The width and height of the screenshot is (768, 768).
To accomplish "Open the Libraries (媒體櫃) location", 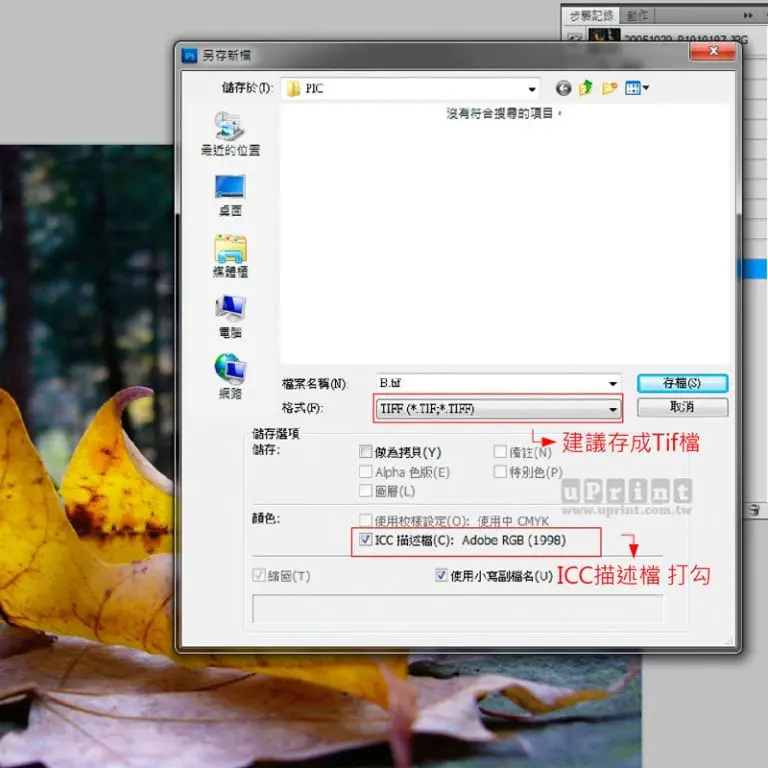I will [230, 256].
